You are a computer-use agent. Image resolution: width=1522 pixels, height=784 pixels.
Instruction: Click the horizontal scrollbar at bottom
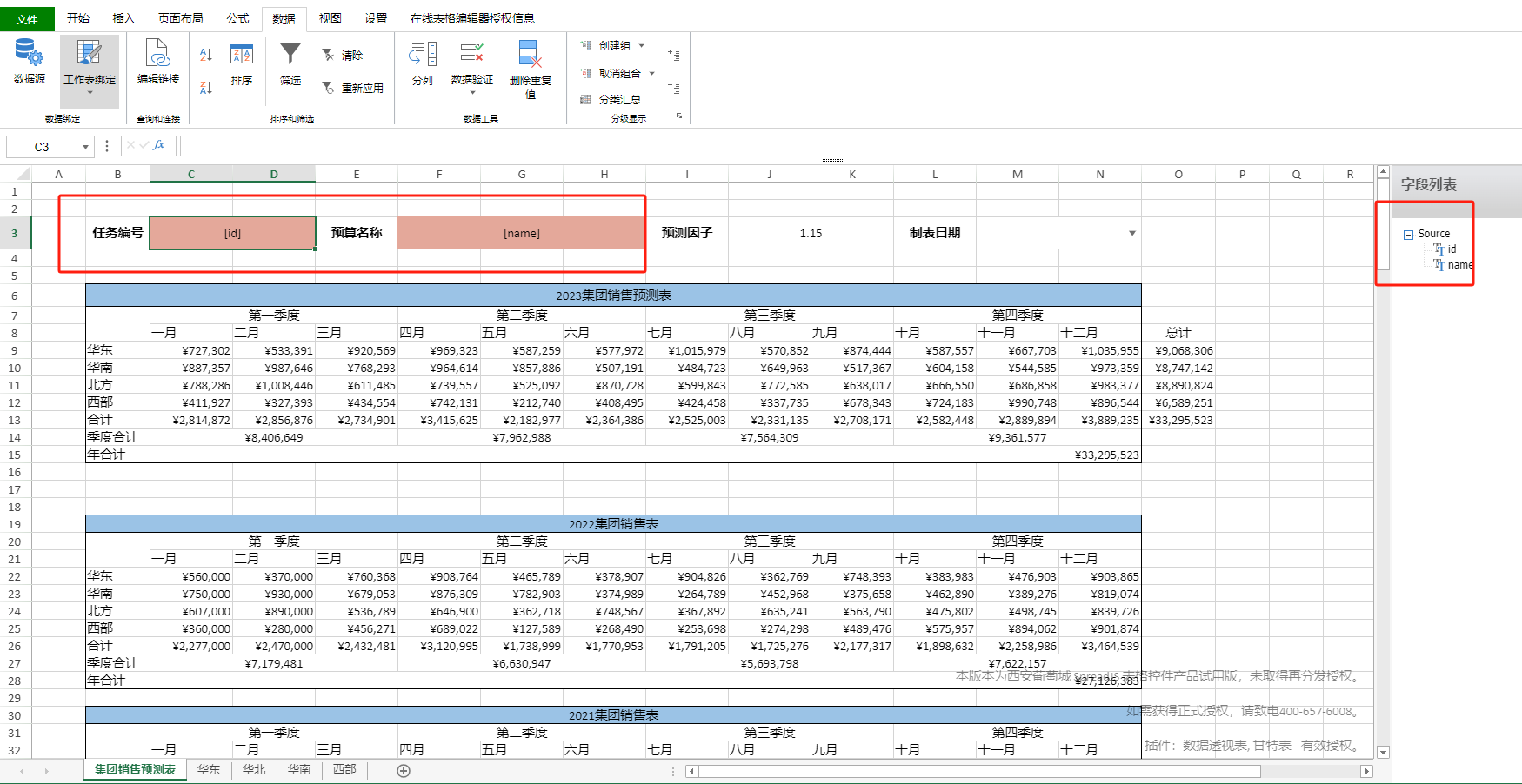tap(979, 771)
